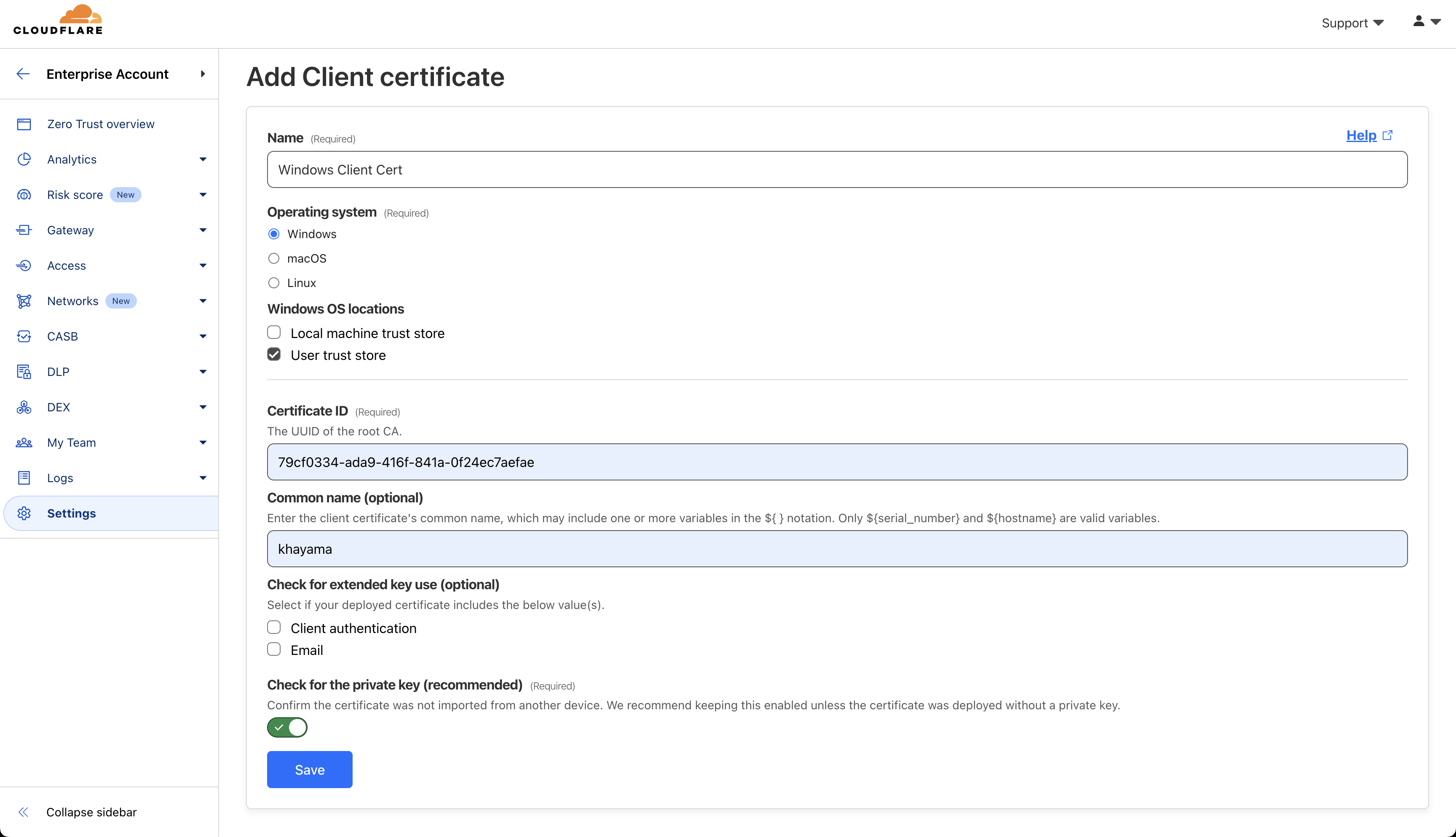The width and height of the screenshot is (1456, 837).
Task: Select the macOS radio button
Action: [x=273, y=258]
